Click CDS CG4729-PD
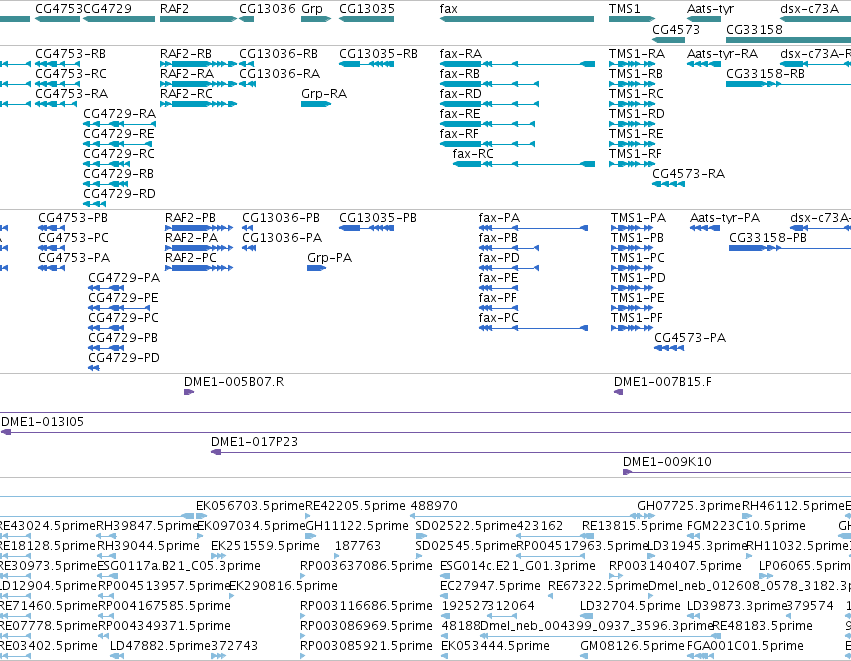Image resolution: width=851 pixels, height=661 pixels. (93, 368)
